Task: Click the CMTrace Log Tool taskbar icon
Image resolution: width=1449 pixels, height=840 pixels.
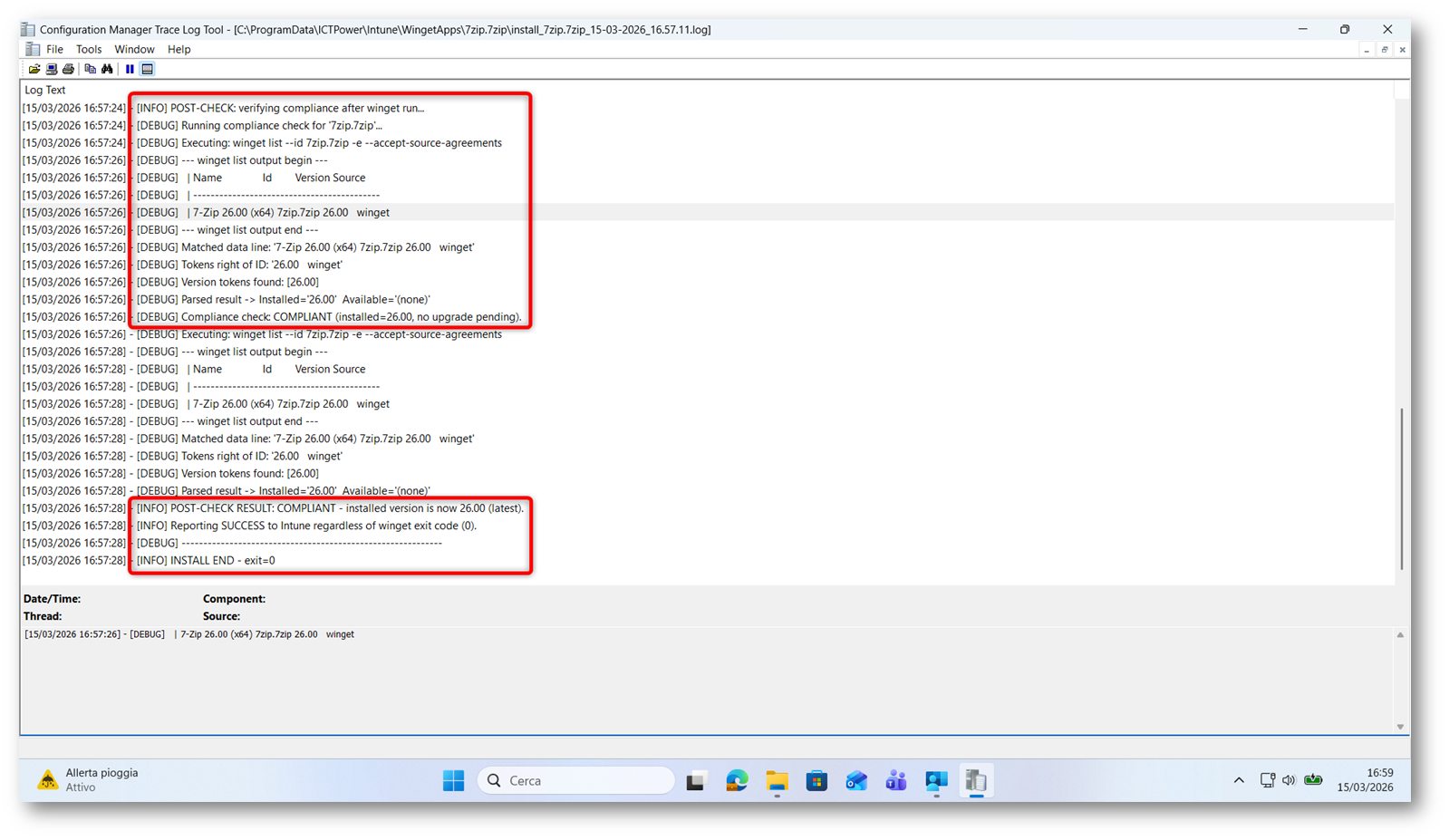Action: click(976, 780)
